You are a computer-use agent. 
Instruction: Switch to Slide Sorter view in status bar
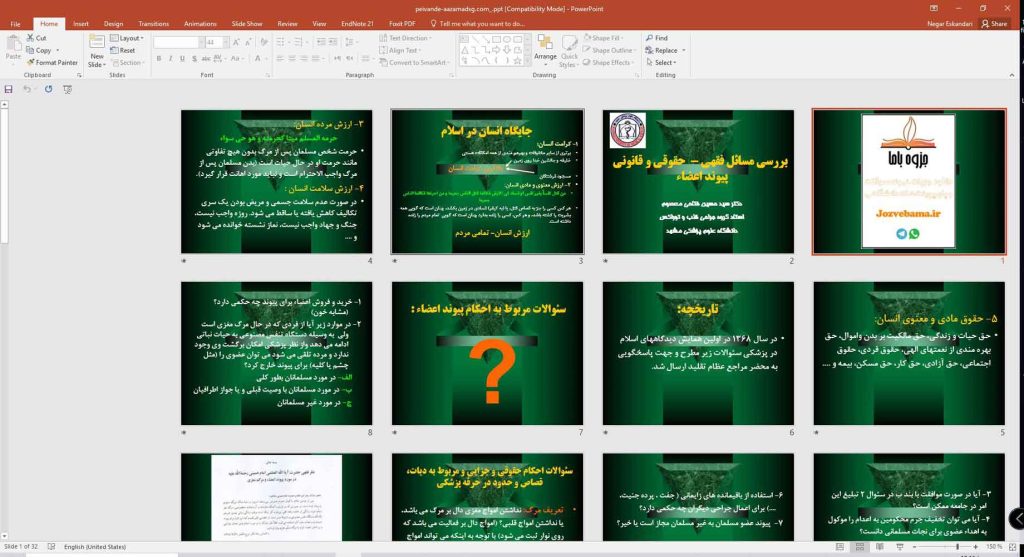859,547
